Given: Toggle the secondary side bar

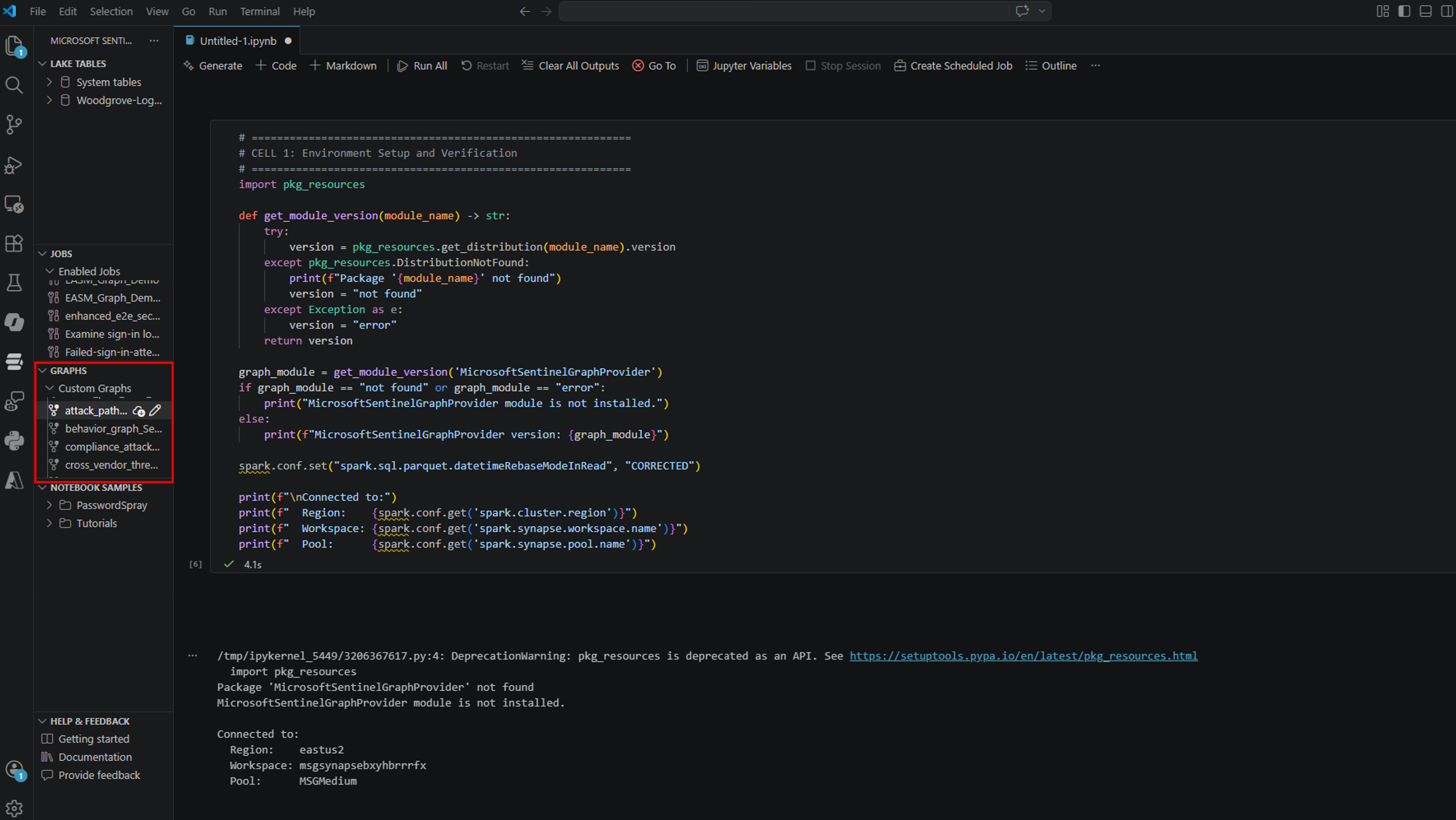Looking at the screenshot, I should point(1446,11).
